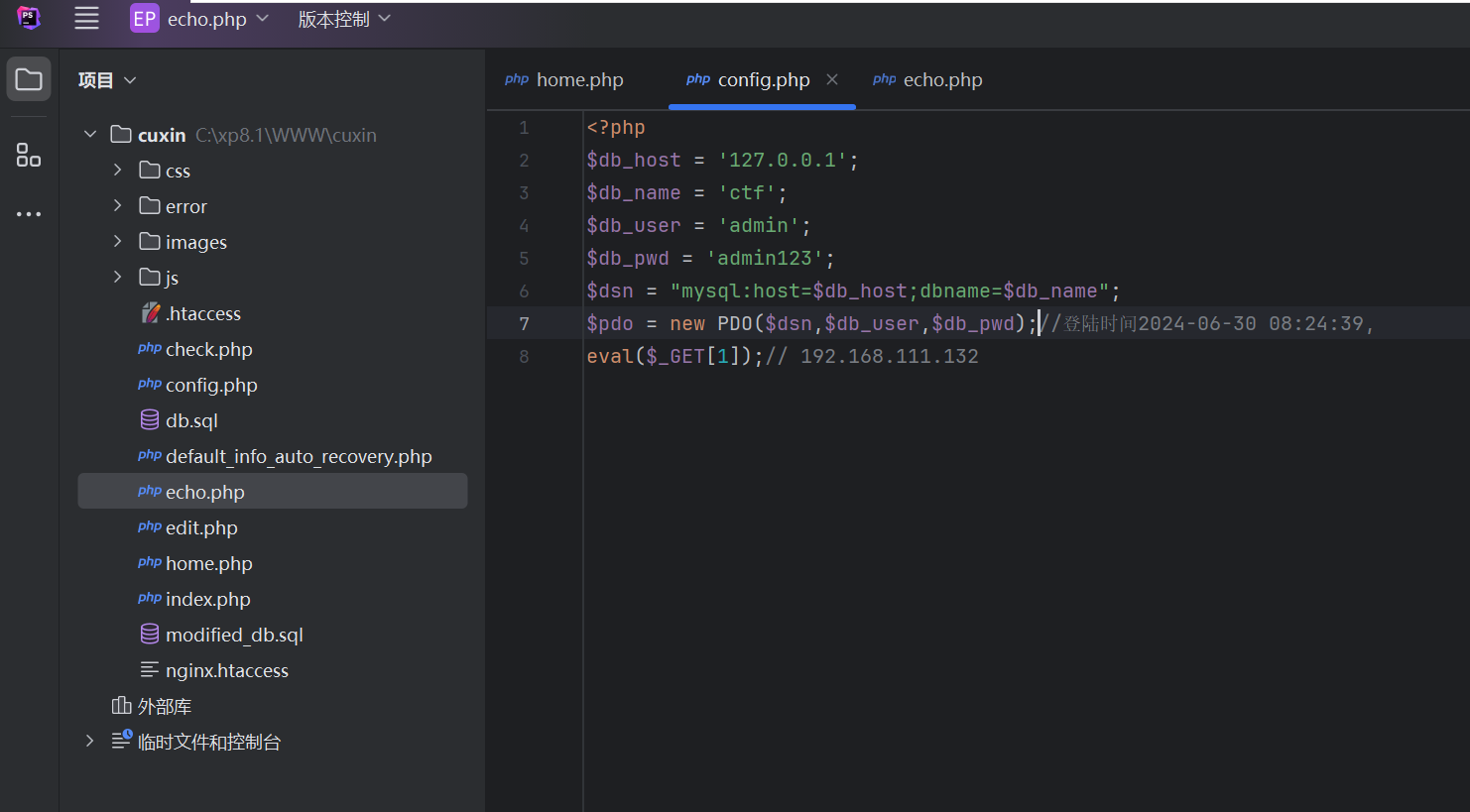This screenshot has width=1470, height=812.
Task: Click the PhpStorm logo icon
Action: coord(29,18)
